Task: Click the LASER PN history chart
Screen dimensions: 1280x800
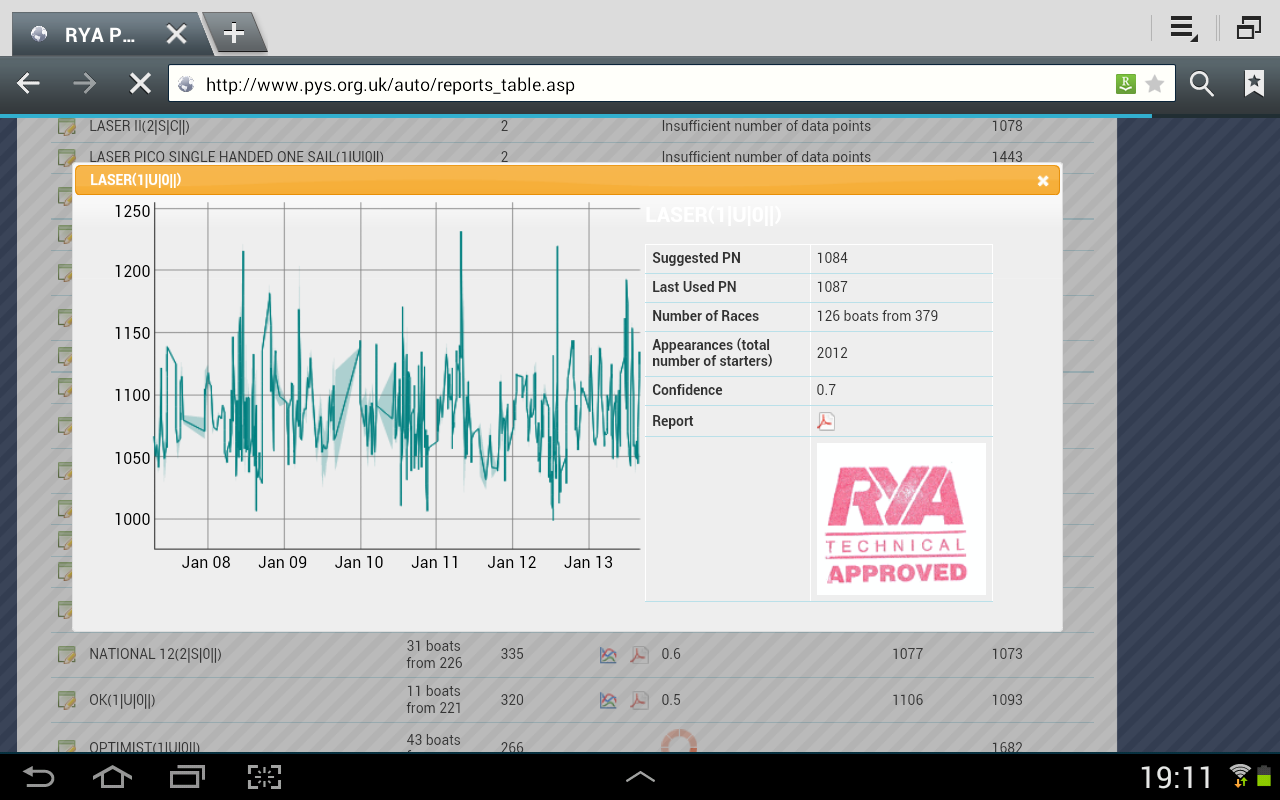Action: coord(375,386)
